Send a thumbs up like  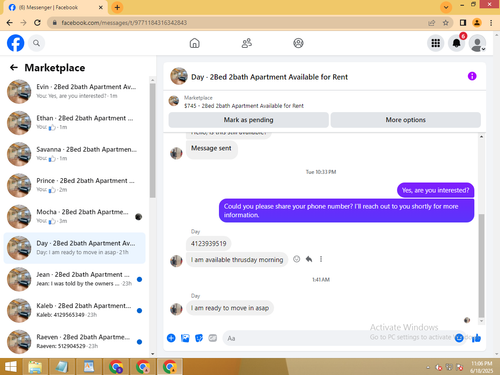tap(476, 338)
